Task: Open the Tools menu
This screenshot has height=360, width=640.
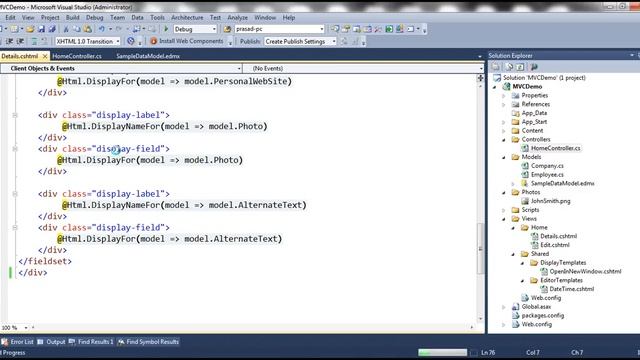Action: click(157, 18)
